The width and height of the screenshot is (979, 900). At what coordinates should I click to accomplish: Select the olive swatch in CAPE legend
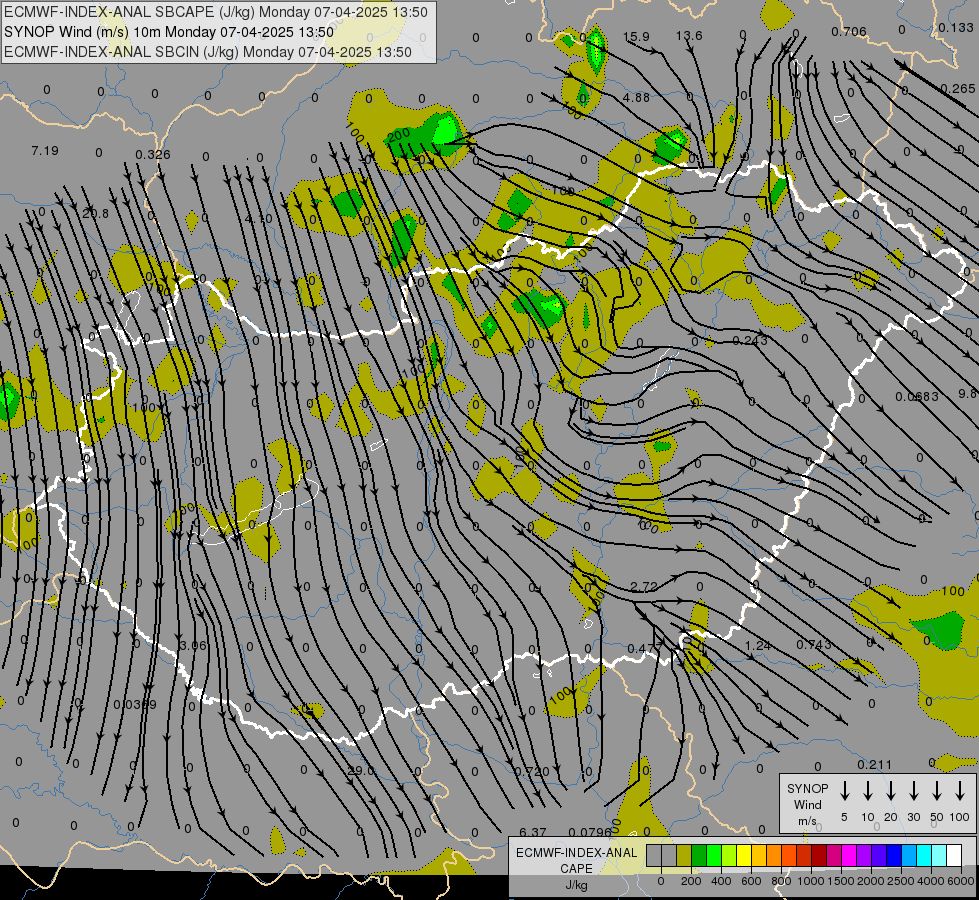point(684,856)
